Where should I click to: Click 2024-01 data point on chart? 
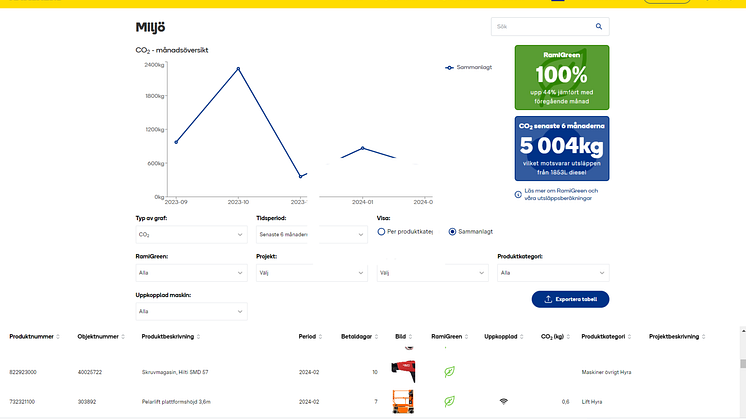[363, 148]
